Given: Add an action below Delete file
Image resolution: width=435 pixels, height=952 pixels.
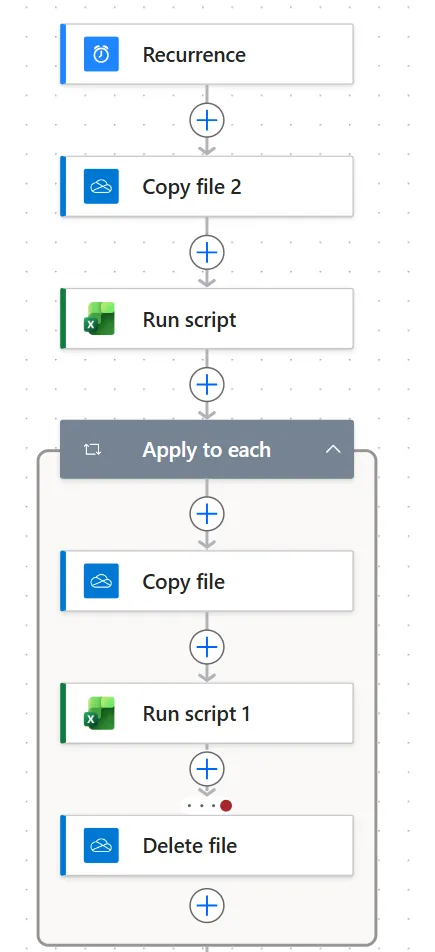Looking at the screenshot, I should pyautogui.click(x=207, y=906).
